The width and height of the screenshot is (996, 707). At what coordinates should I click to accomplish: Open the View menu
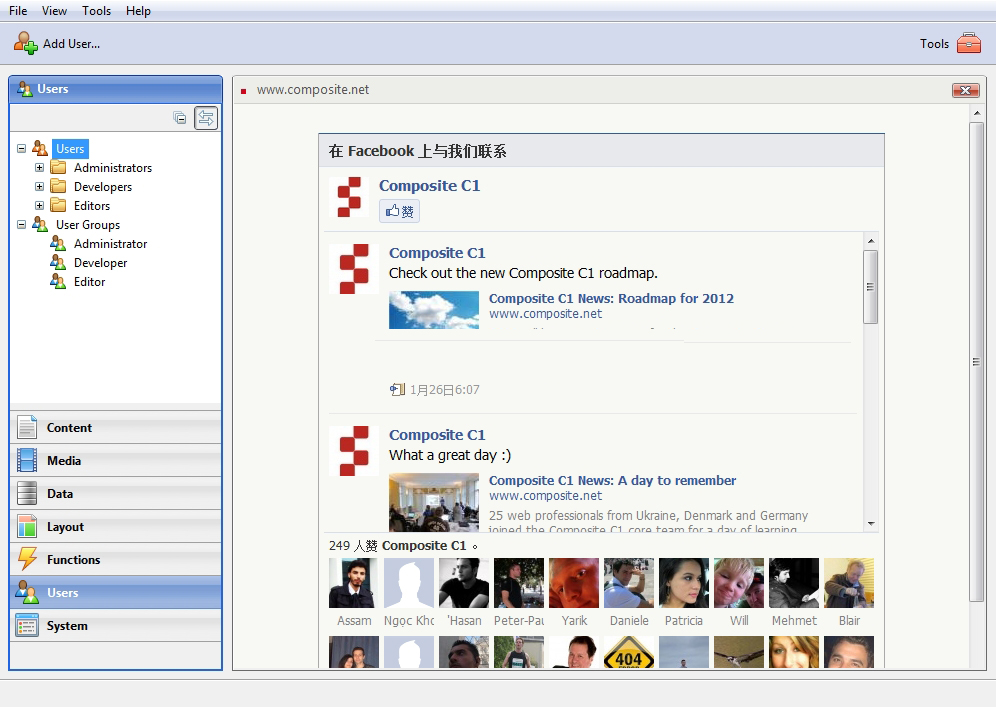[55, 11]
